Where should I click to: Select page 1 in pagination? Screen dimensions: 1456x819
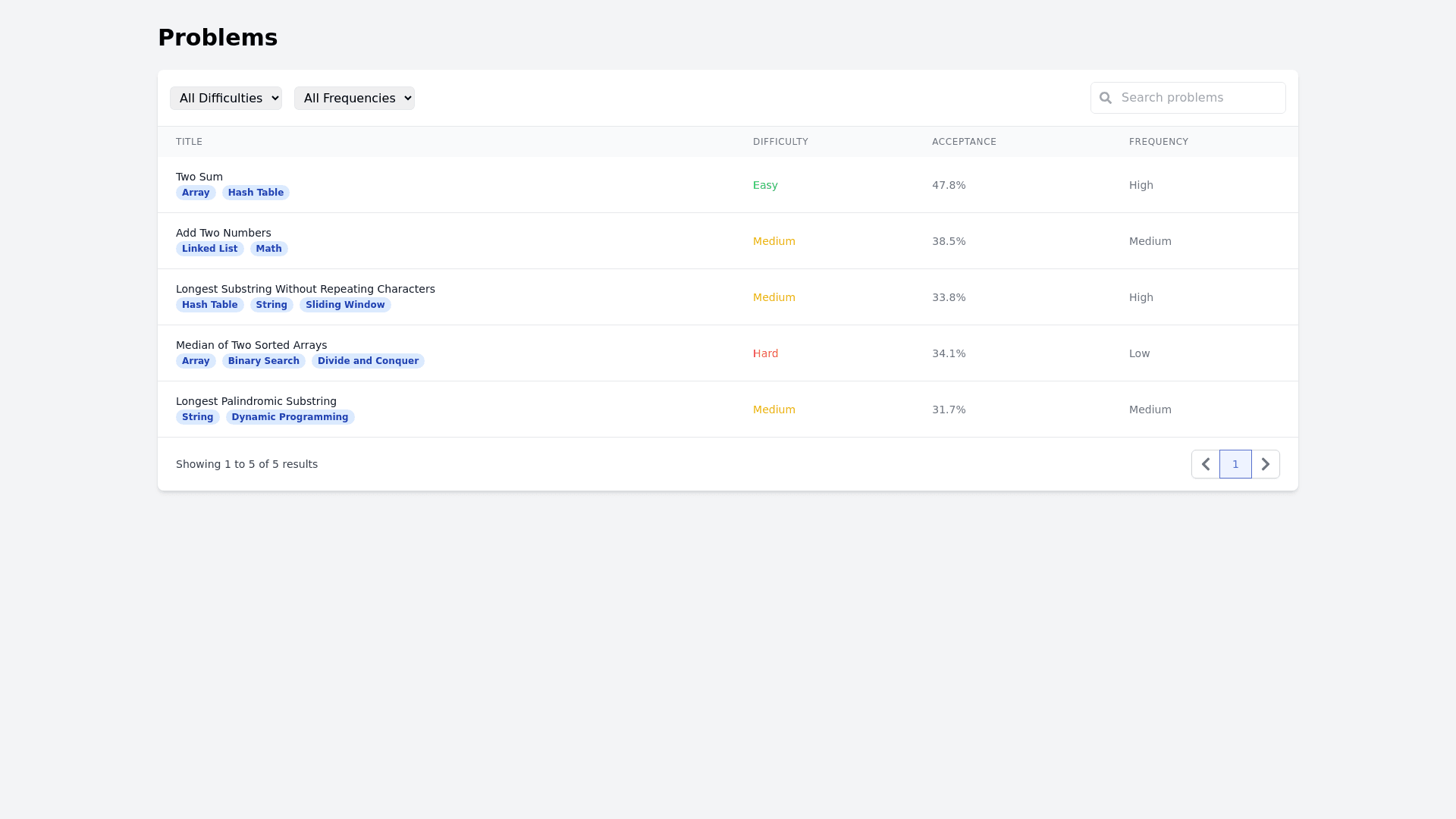click(x=1235, y=463)
